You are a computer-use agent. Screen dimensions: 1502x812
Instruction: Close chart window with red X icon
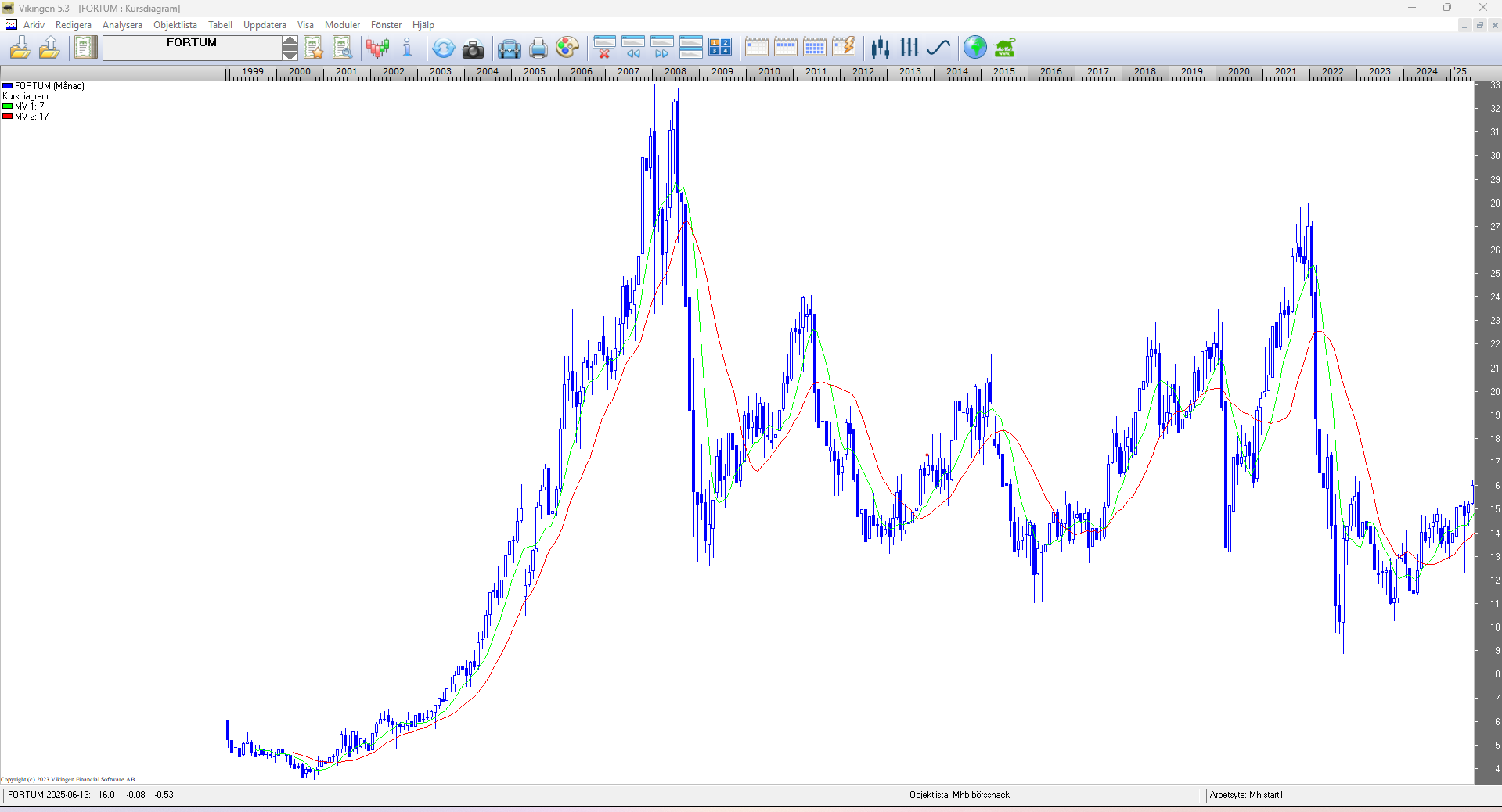pos(604,48)
